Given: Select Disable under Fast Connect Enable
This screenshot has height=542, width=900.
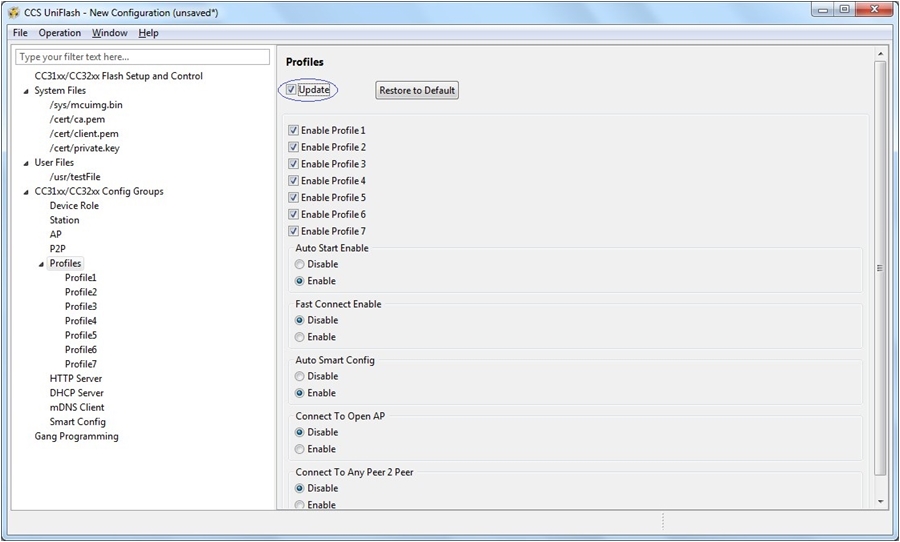Looking at the screenshot, I should (300, 320).
